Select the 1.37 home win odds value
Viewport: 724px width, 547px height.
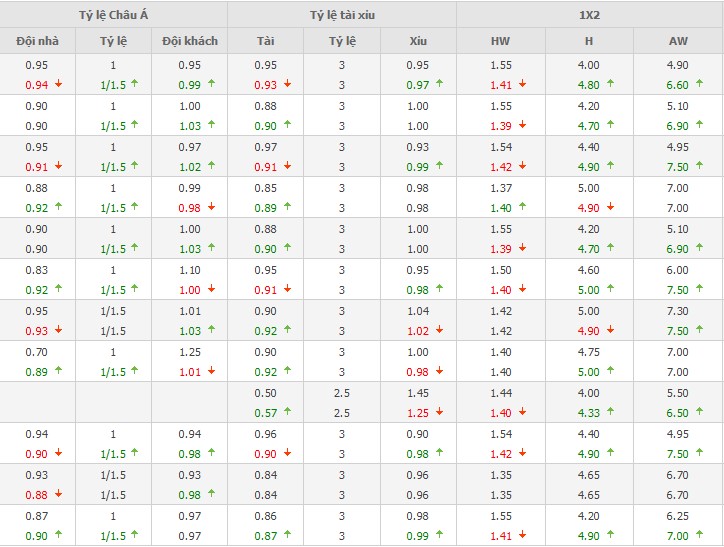(500, 188)
